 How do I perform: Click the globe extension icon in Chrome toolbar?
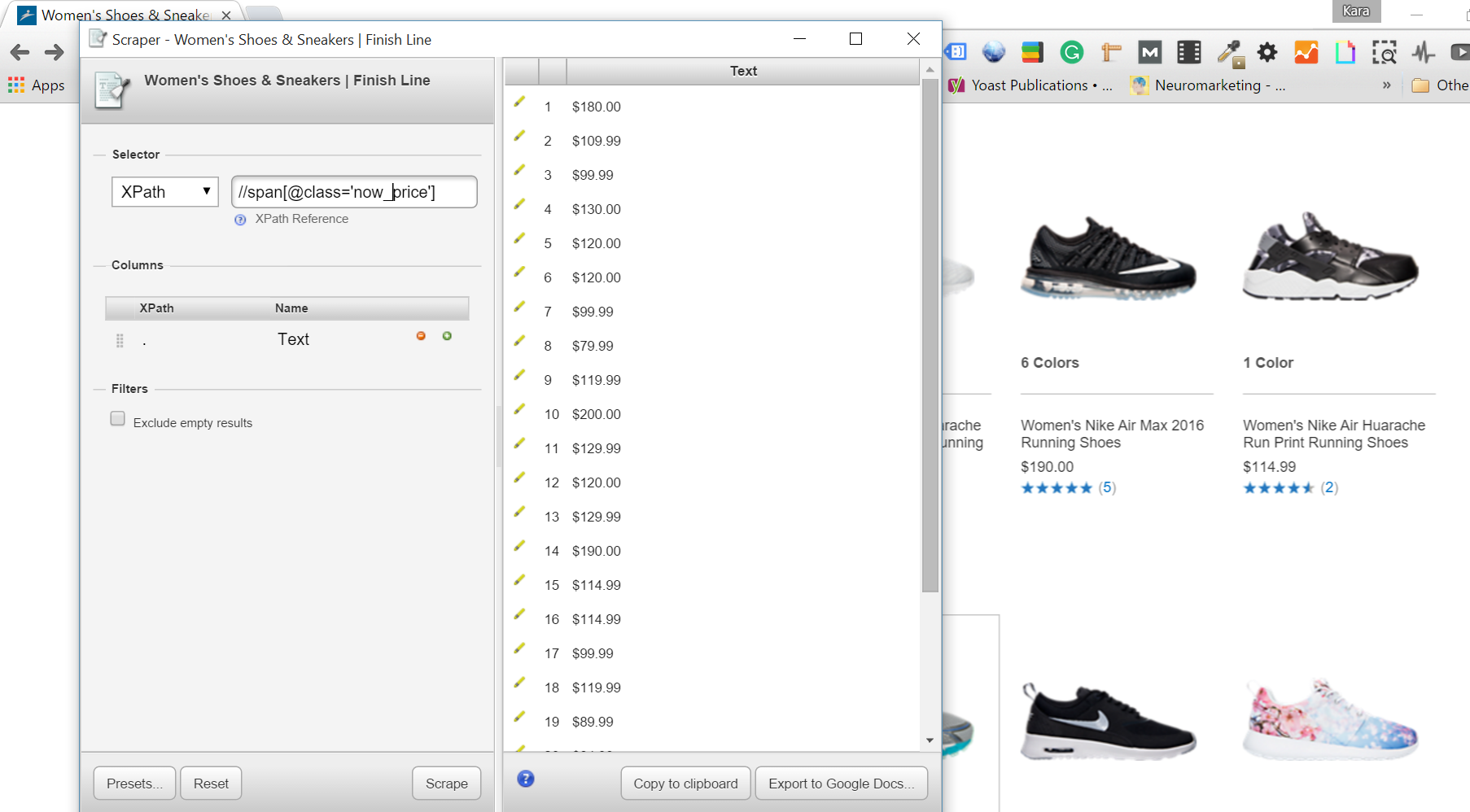point(993,52)
